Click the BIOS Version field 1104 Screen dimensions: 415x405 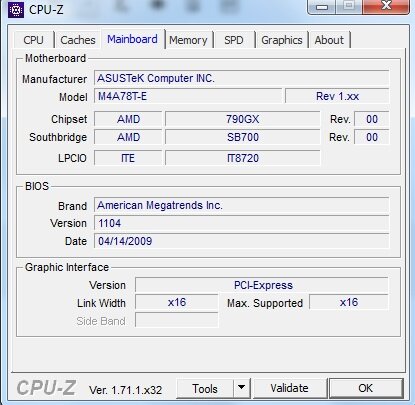pyautogui.click(x=242, y=223)
